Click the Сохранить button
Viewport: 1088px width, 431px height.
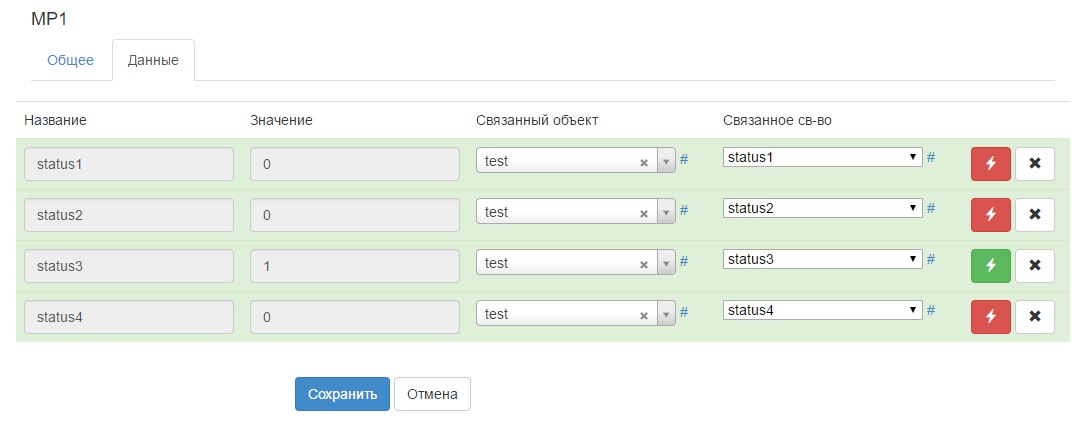pos(342,394)
